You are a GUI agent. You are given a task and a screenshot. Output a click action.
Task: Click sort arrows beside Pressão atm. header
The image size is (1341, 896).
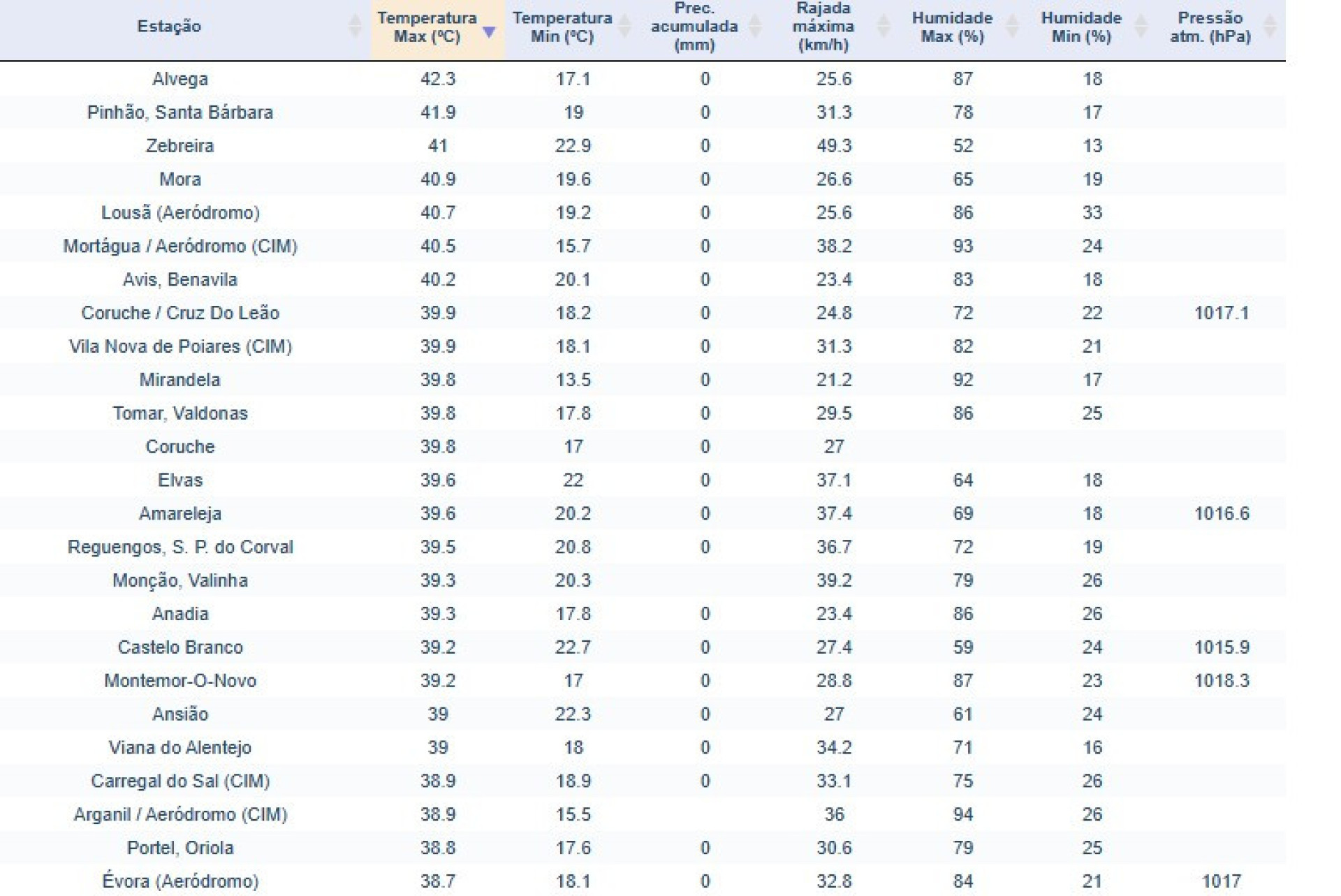1270,27
